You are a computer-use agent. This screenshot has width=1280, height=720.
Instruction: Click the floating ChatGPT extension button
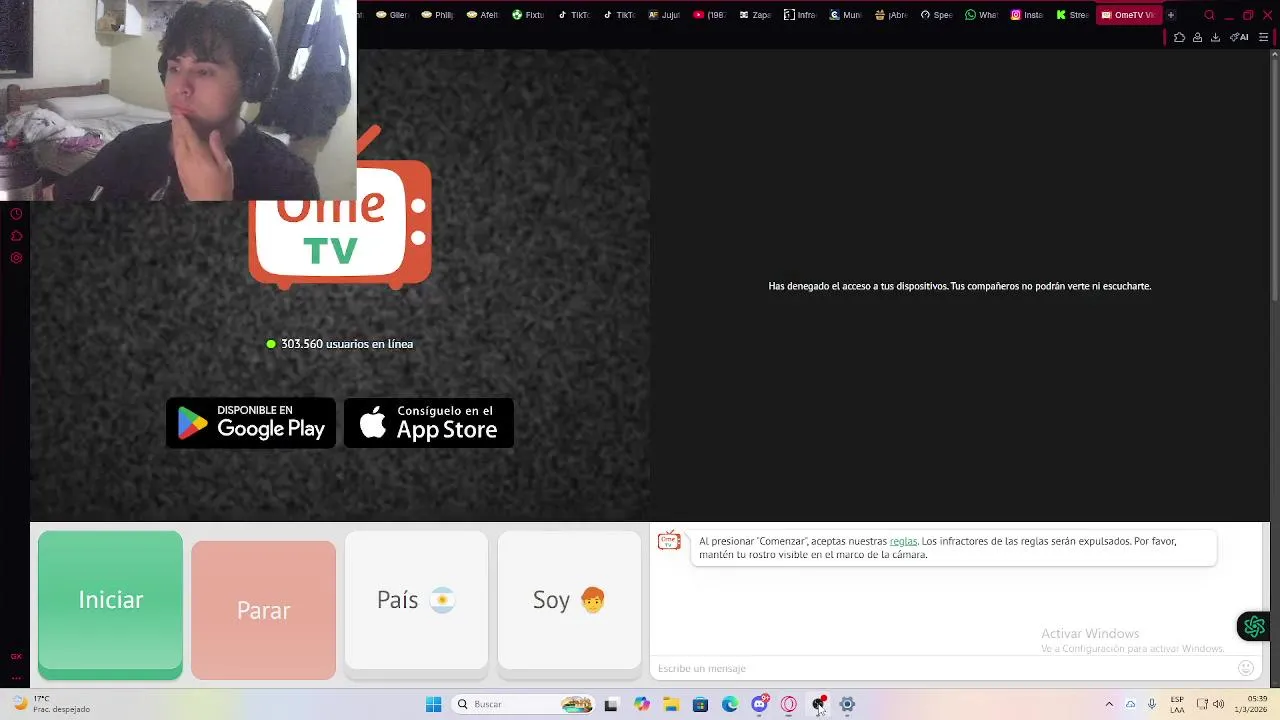pos(1254,627)
